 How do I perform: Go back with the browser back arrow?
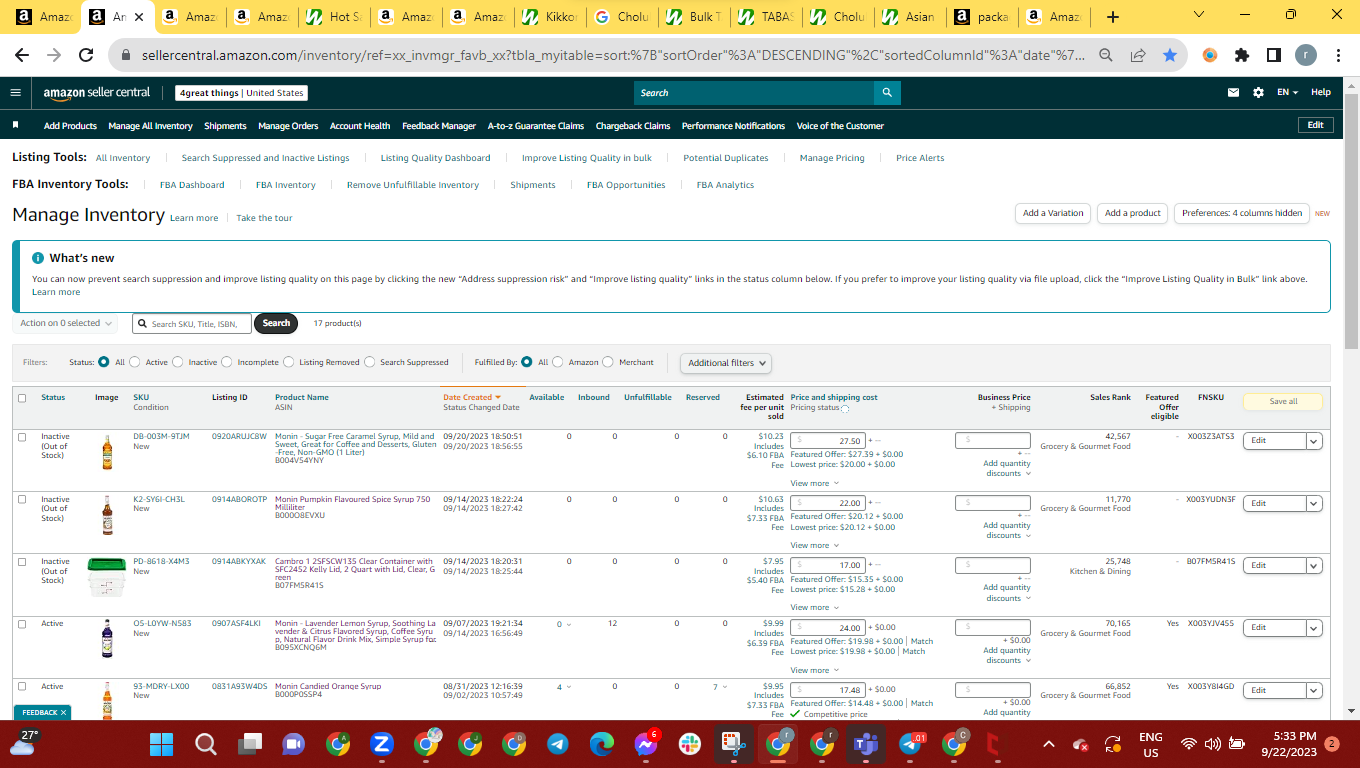tap(22, 55)
